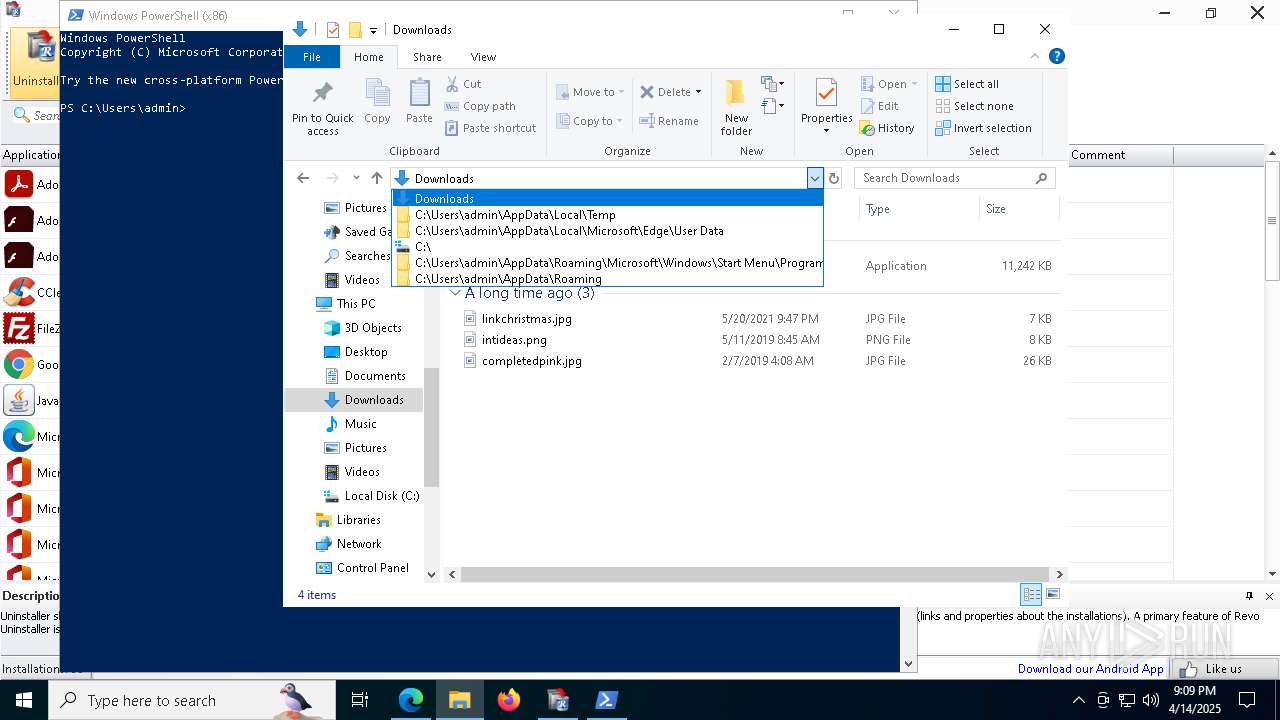
Task: Click Copy path in ribbon
Action: point(480,106)
